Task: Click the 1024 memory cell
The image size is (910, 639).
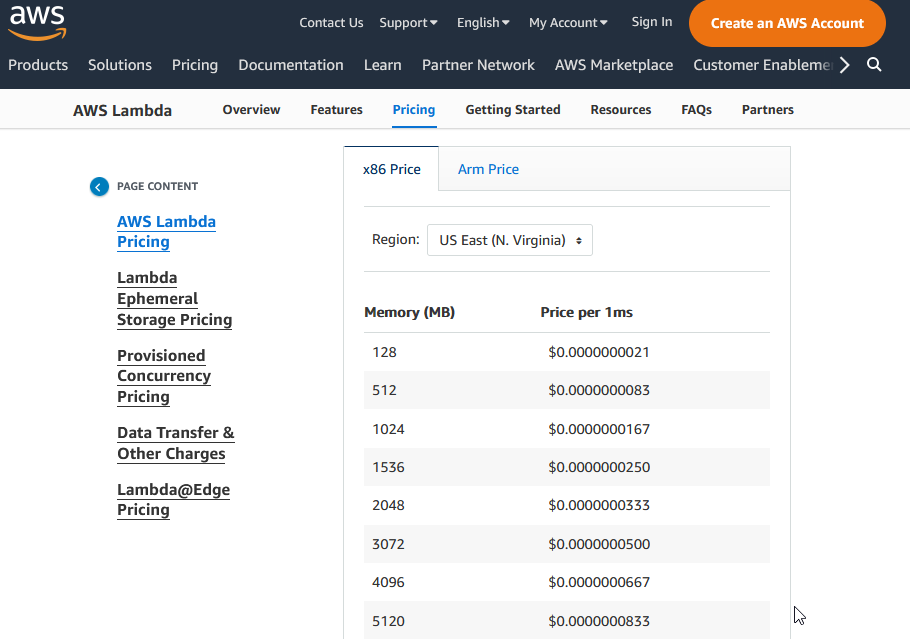Action: click(388, 429)
